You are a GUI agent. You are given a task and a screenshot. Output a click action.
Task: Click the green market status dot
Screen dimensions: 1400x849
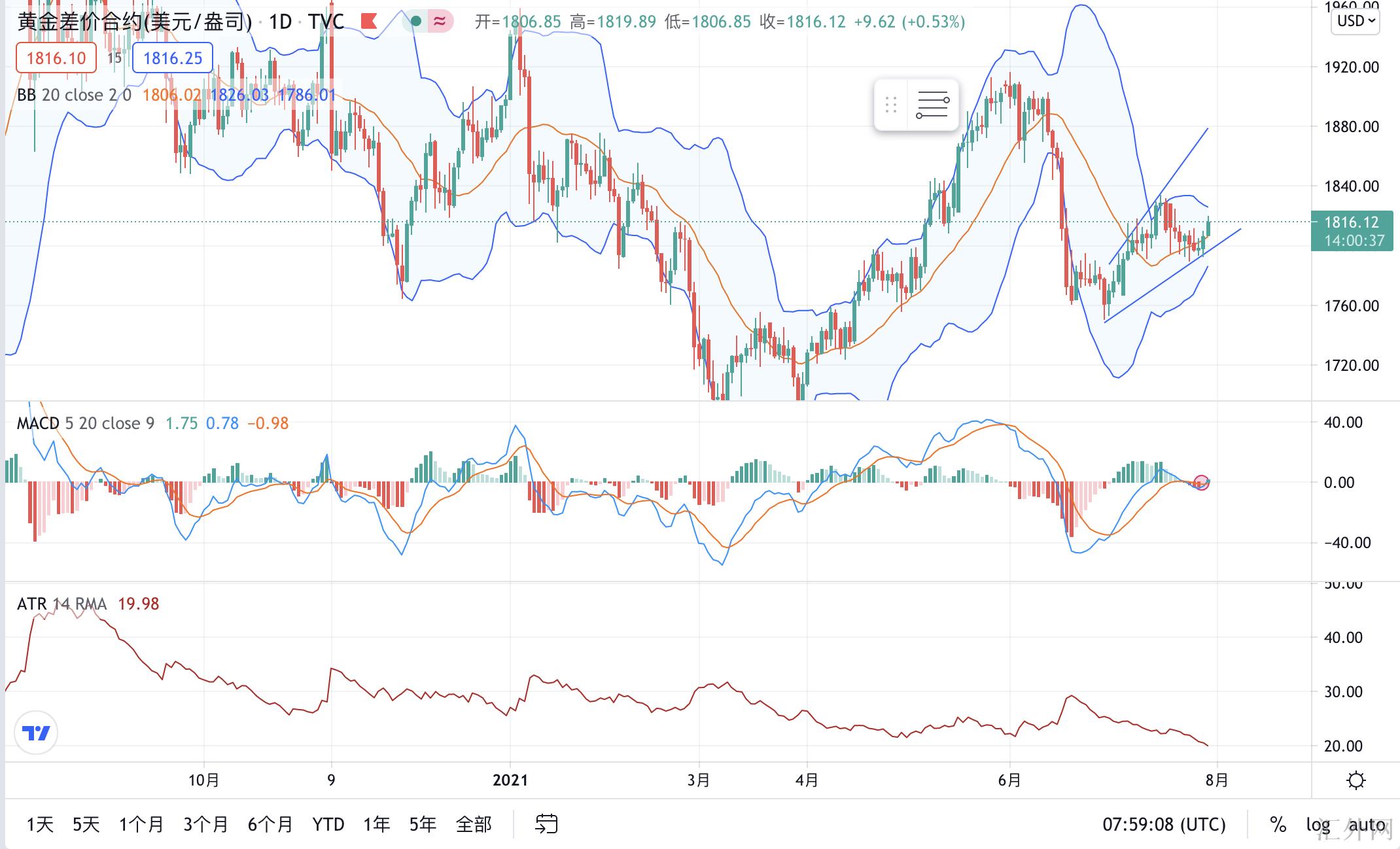coord(416,22)
